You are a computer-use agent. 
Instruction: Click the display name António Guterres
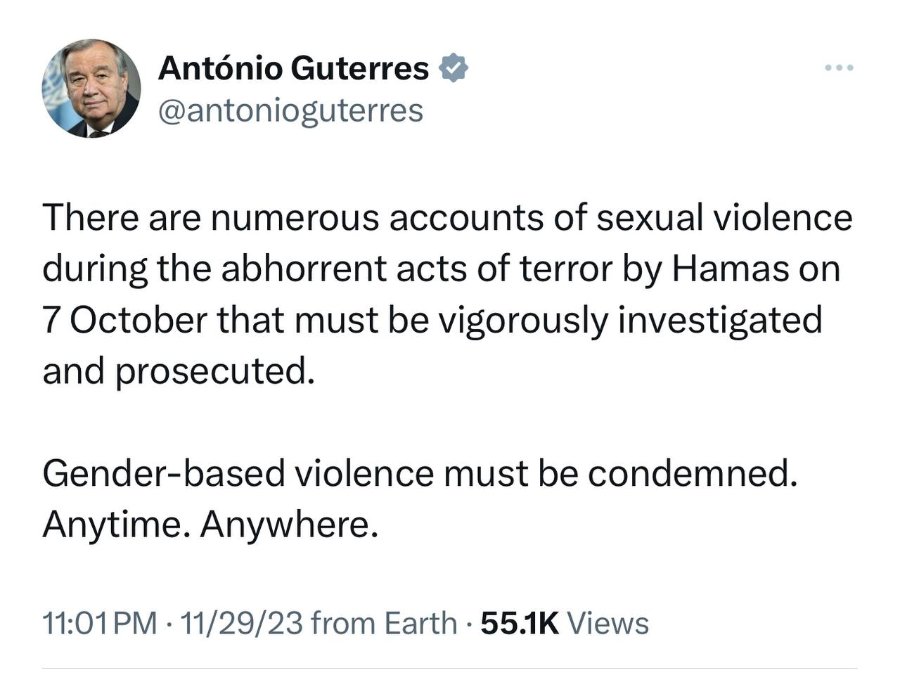(293, 68)
